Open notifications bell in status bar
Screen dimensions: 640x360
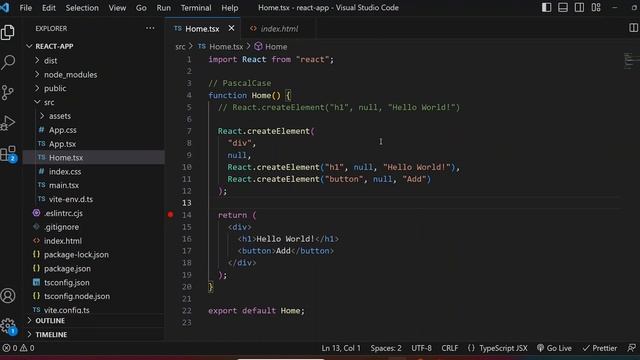[631, 348]
